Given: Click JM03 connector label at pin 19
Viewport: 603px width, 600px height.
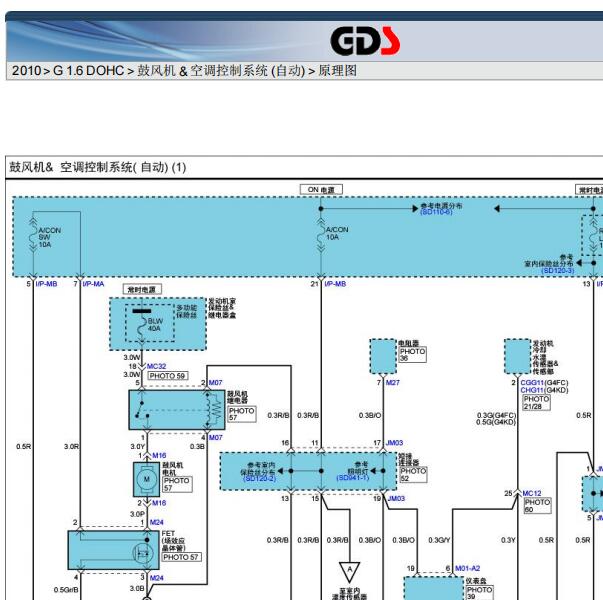Looking at the screenshot, I should [x=396, y=498].
